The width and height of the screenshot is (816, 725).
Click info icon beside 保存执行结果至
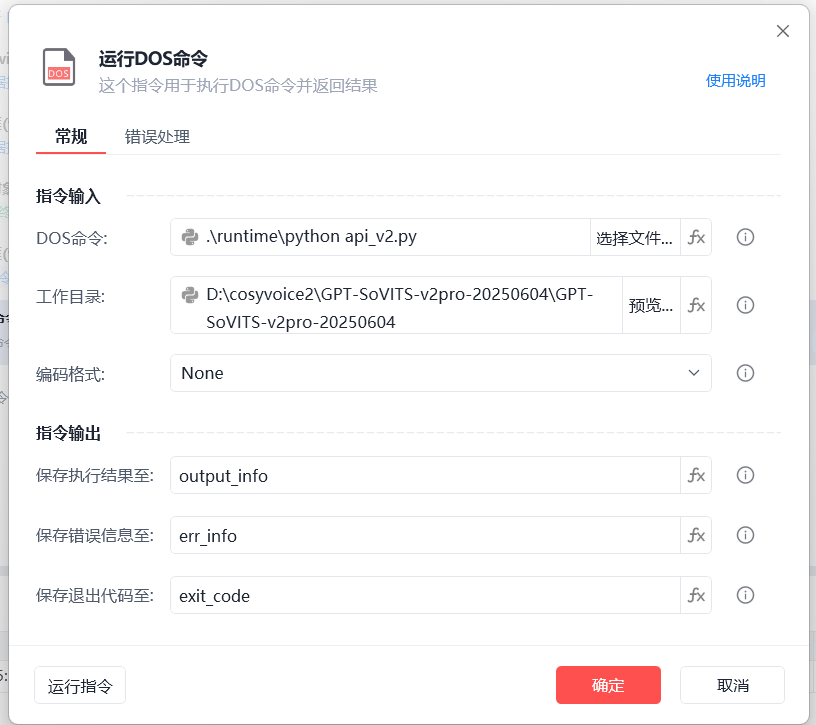click(x=745, y=475)
